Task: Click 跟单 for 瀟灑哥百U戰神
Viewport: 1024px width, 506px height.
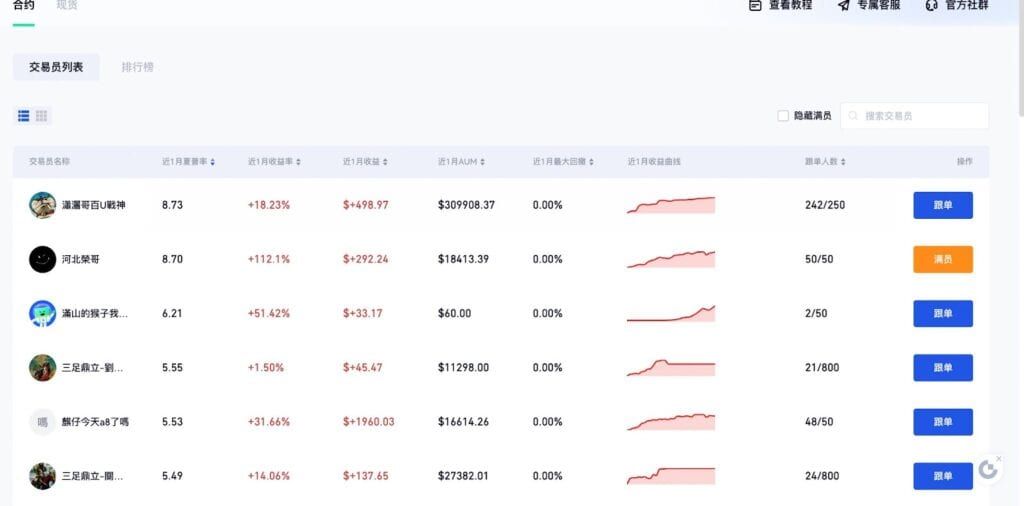Action: click(942, 205)
